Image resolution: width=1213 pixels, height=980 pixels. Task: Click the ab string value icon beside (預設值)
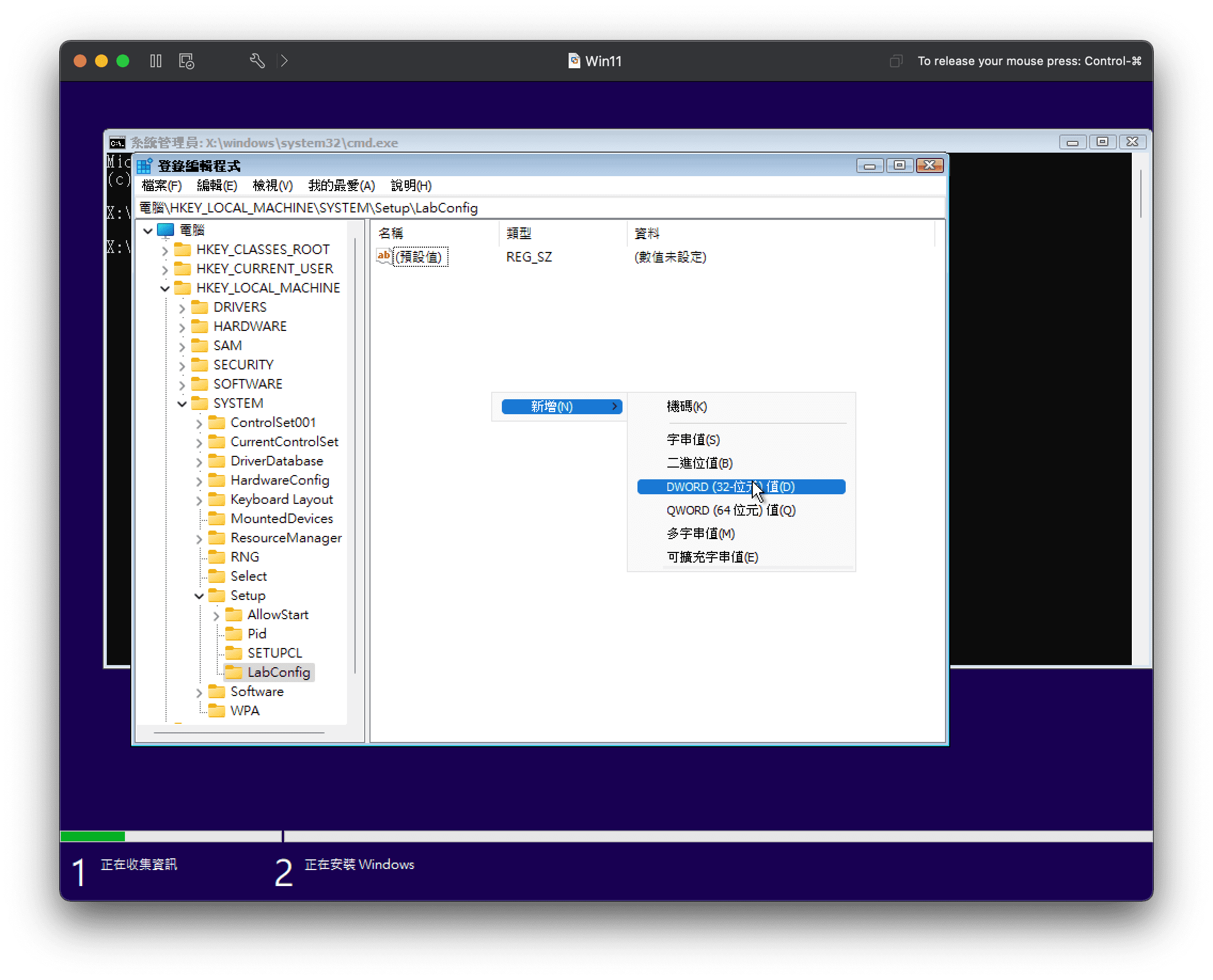[383, 257]
